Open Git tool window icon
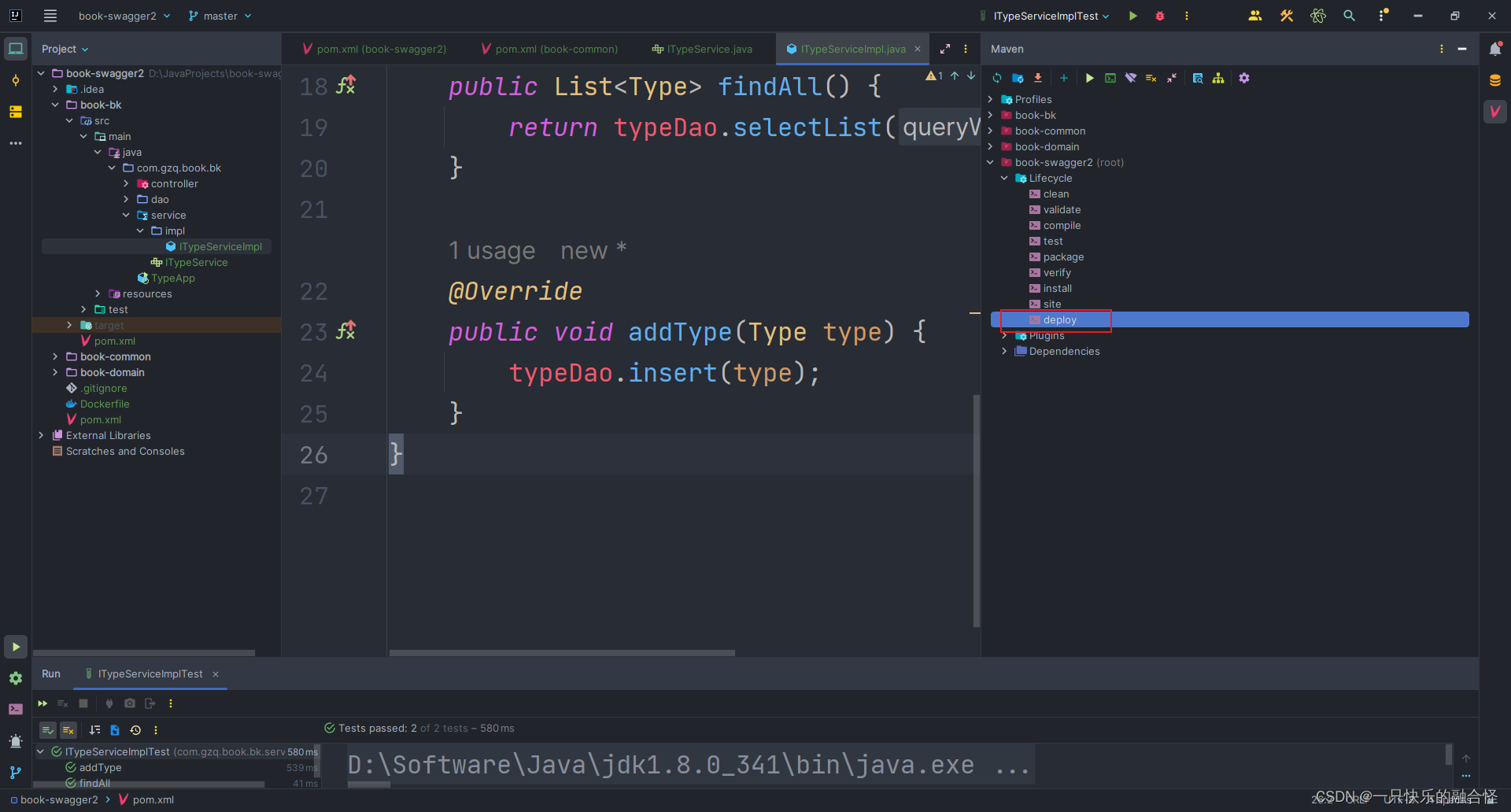This screenshot has width=1511, height=812. coord(16,773)
